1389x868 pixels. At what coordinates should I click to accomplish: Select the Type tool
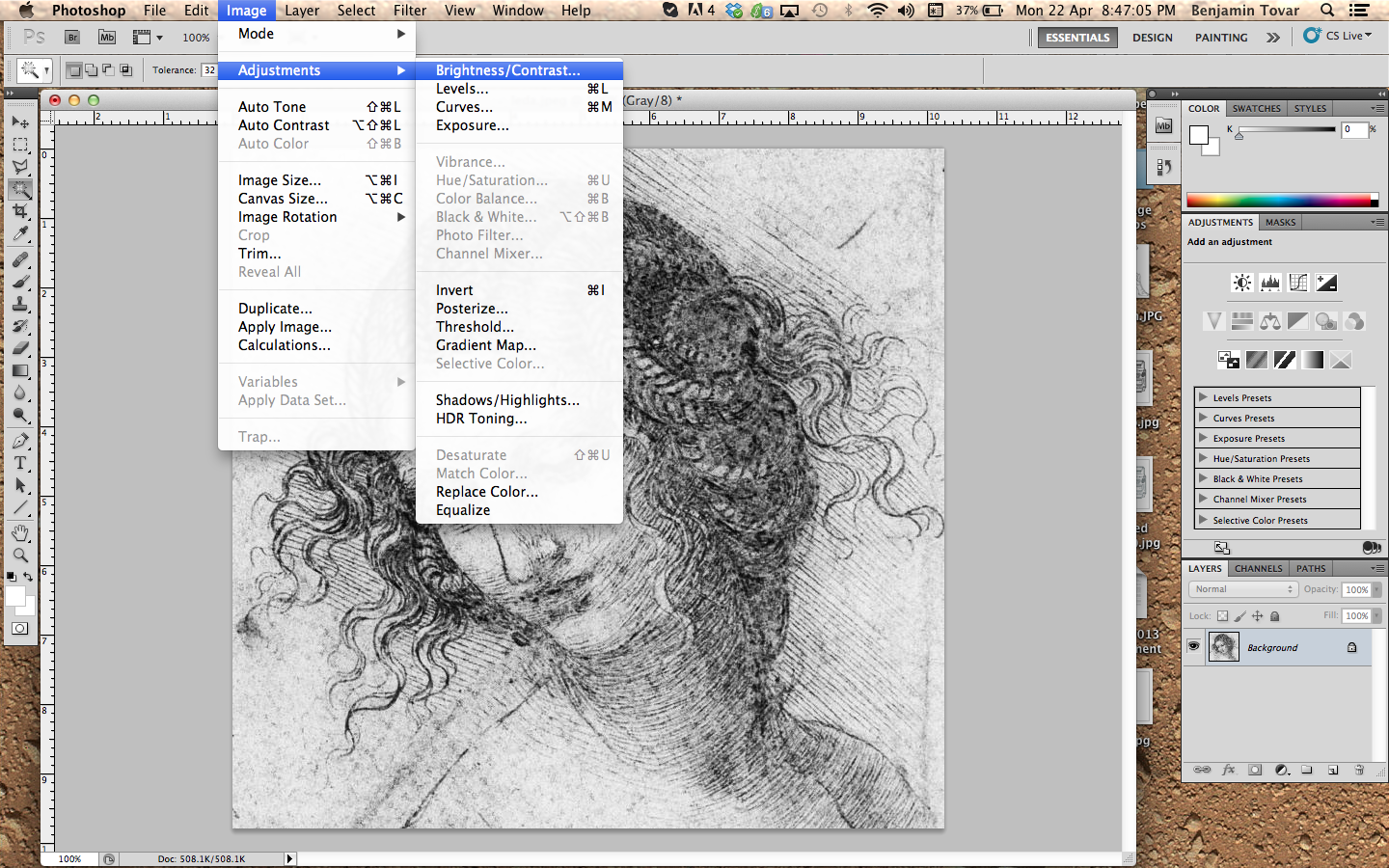coord(20,463)
